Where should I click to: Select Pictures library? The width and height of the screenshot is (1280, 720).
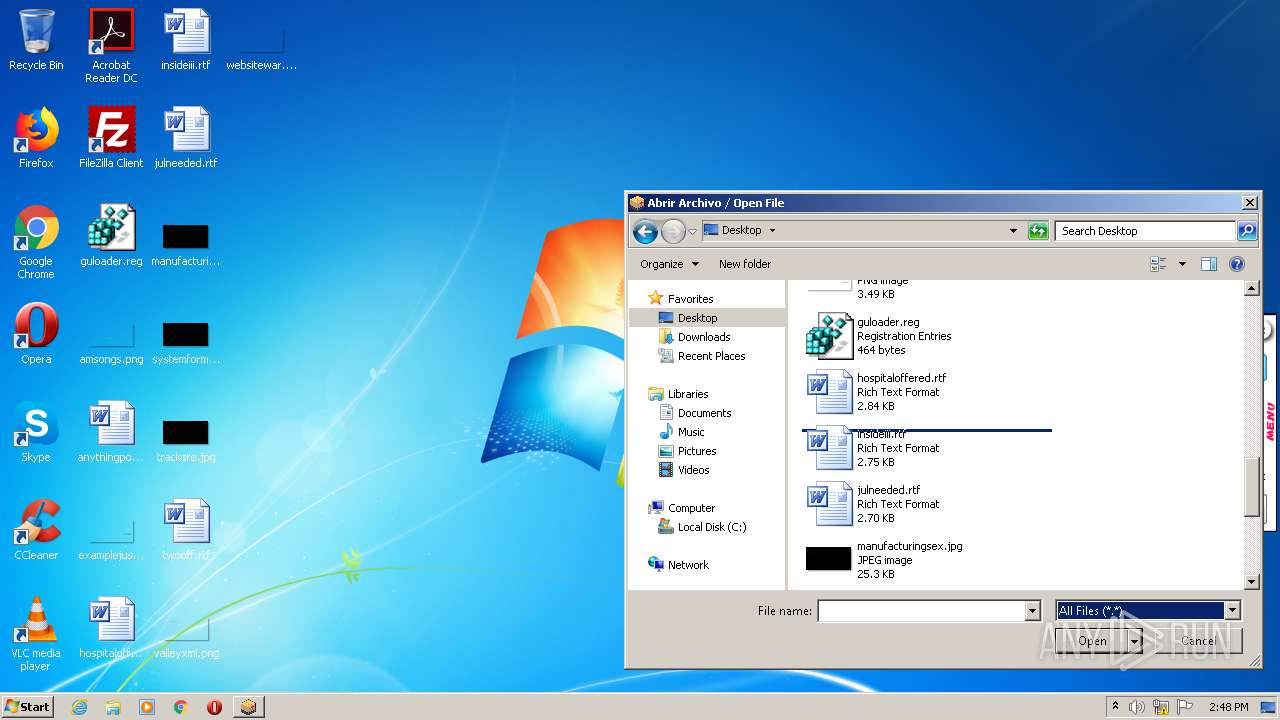tap(687, 451)
